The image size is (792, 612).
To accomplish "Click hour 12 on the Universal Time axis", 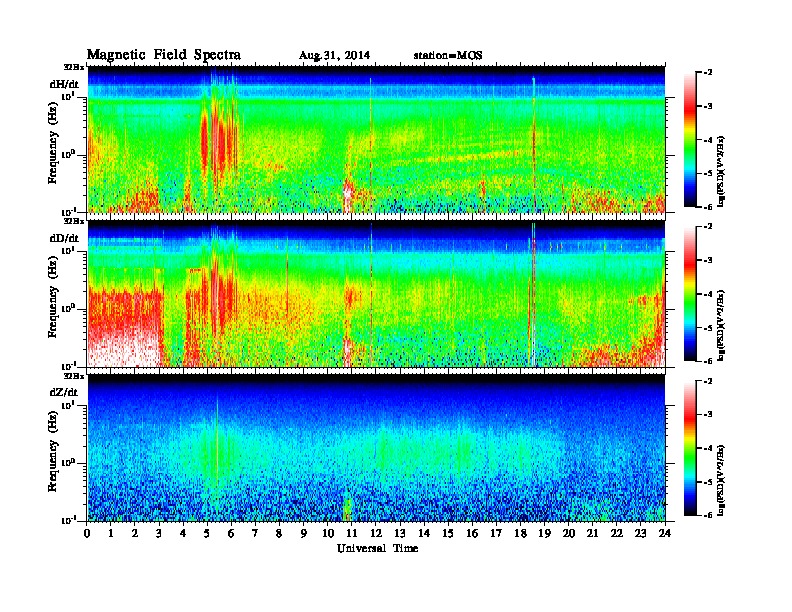I will [x=376, y=533].
